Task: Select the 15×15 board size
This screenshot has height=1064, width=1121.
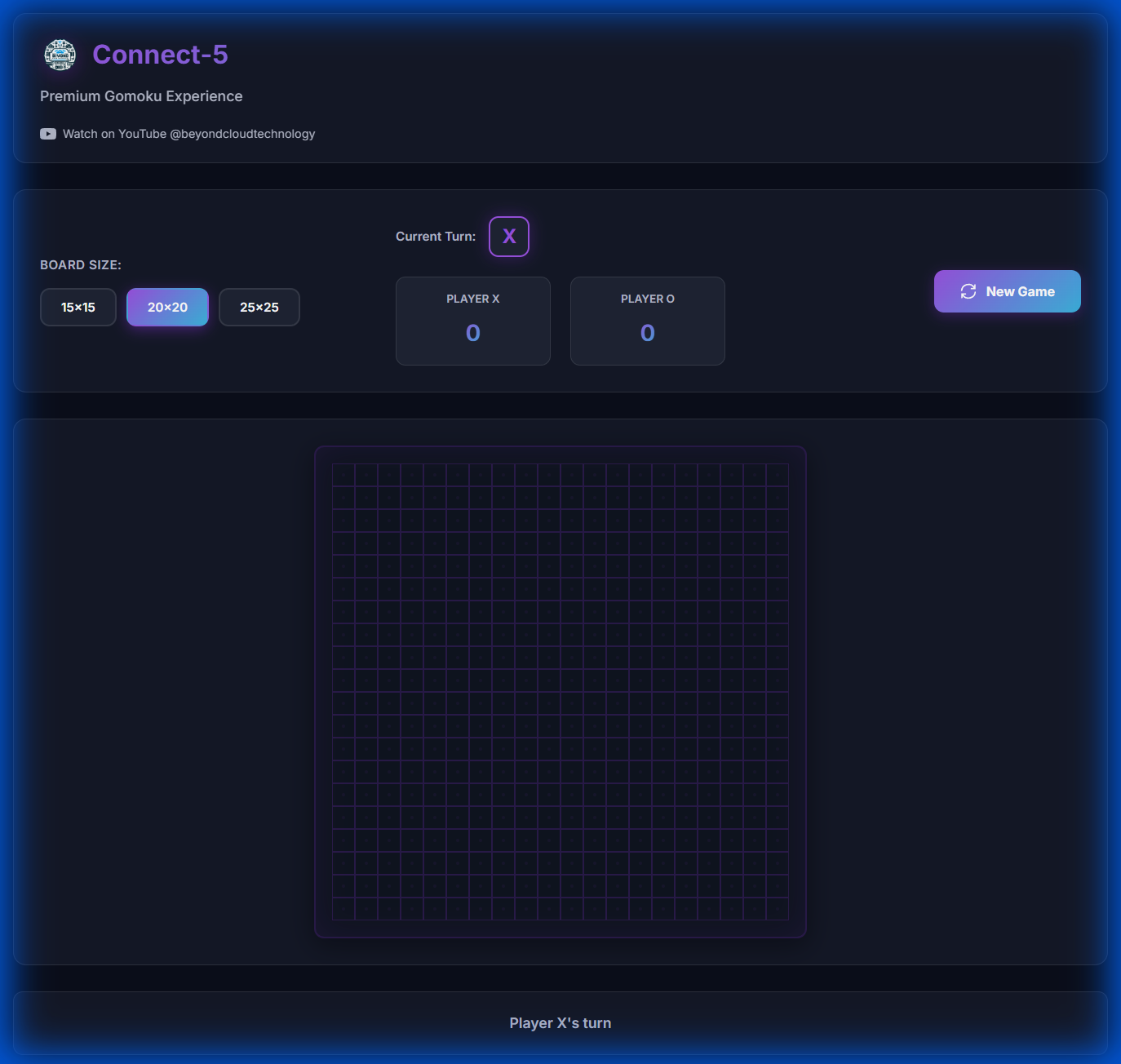Action: [78, 308]
